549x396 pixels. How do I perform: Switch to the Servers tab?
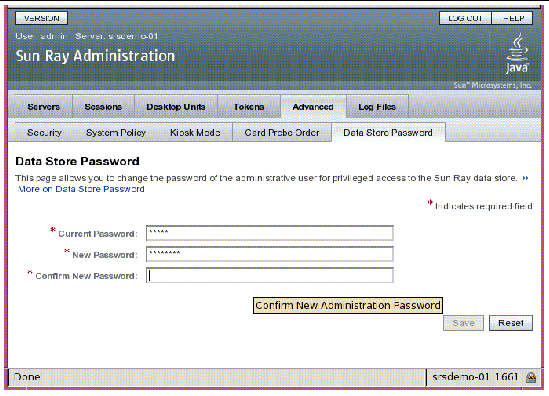[43, 107]
